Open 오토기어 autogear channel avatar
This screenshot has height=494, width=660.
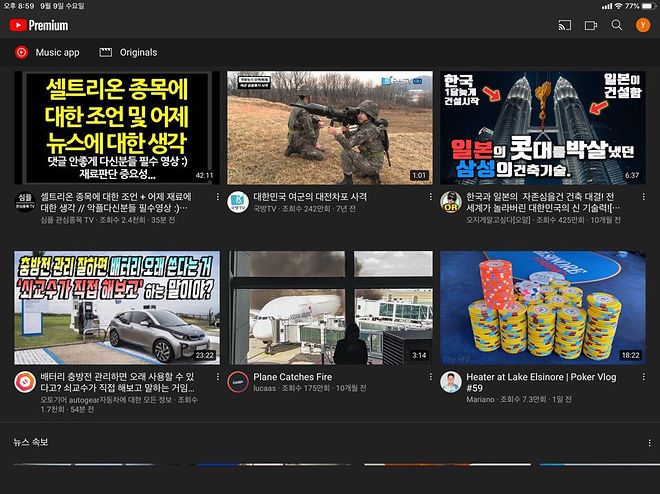25,382
